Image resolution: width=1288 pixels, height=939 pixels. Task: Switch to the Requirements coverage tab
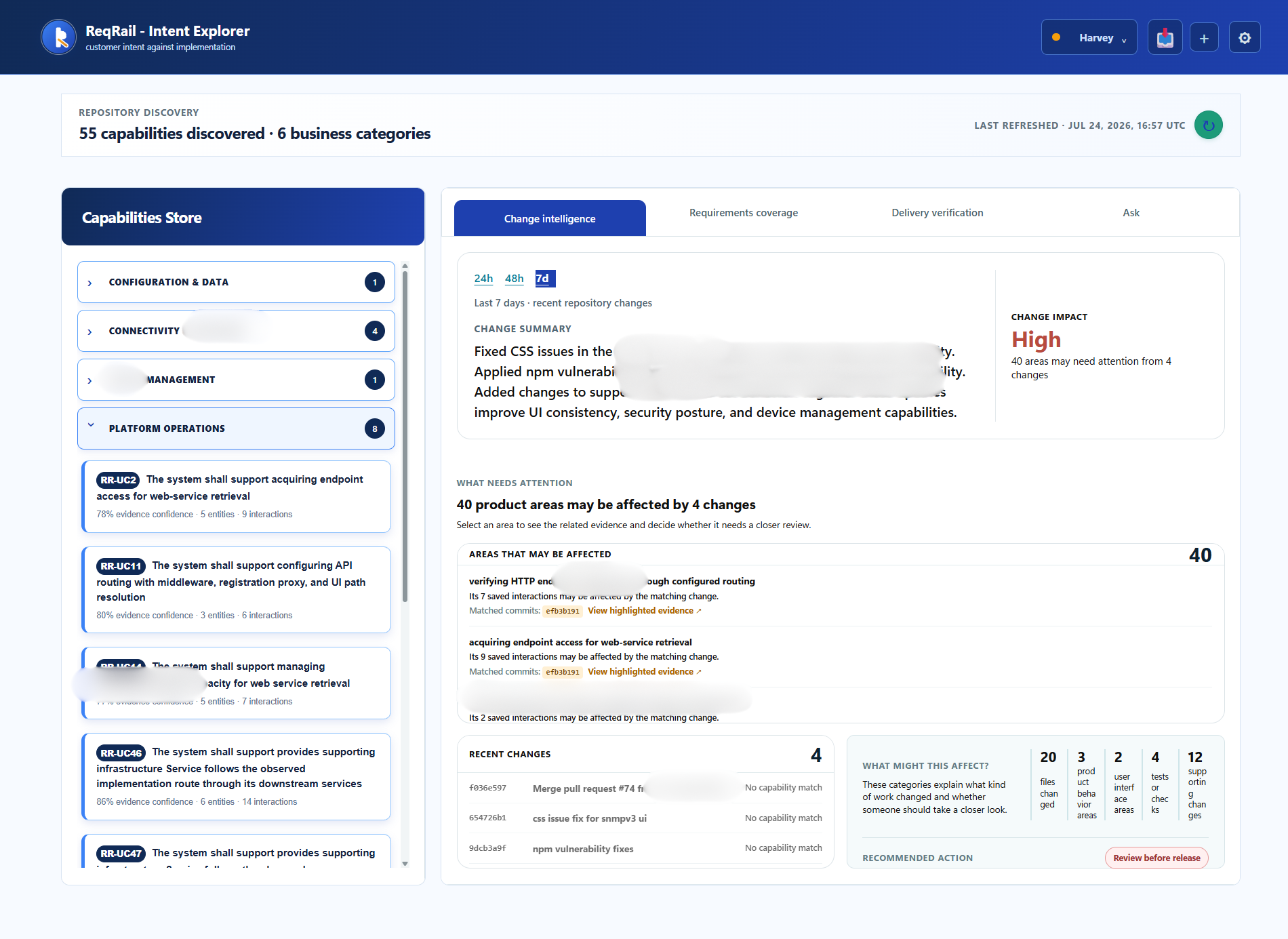click(744, 213)
